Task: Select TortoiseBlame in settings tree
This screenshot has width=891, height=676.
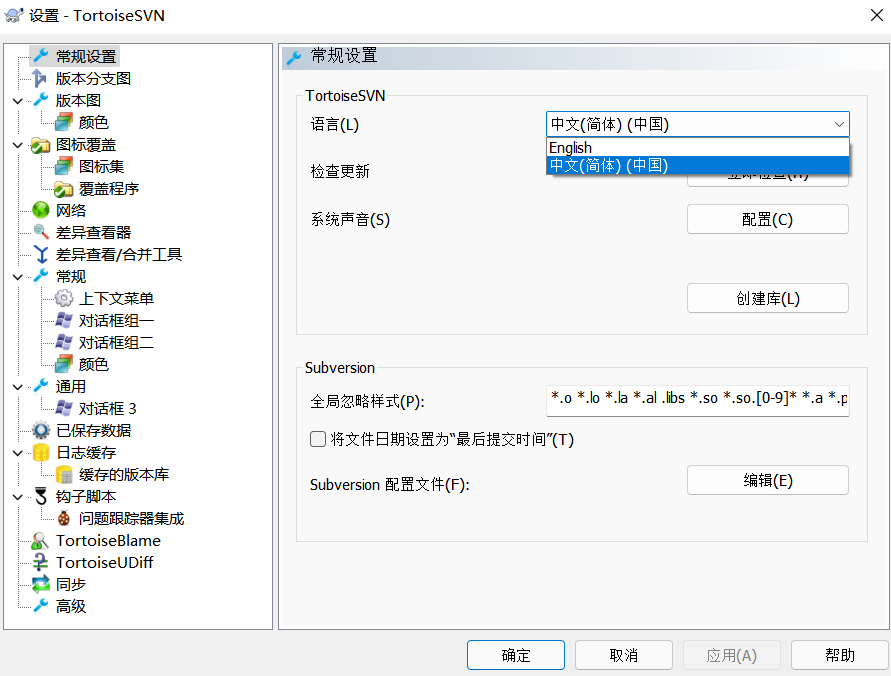Action: pyautogui.click(x=108, y=540)
